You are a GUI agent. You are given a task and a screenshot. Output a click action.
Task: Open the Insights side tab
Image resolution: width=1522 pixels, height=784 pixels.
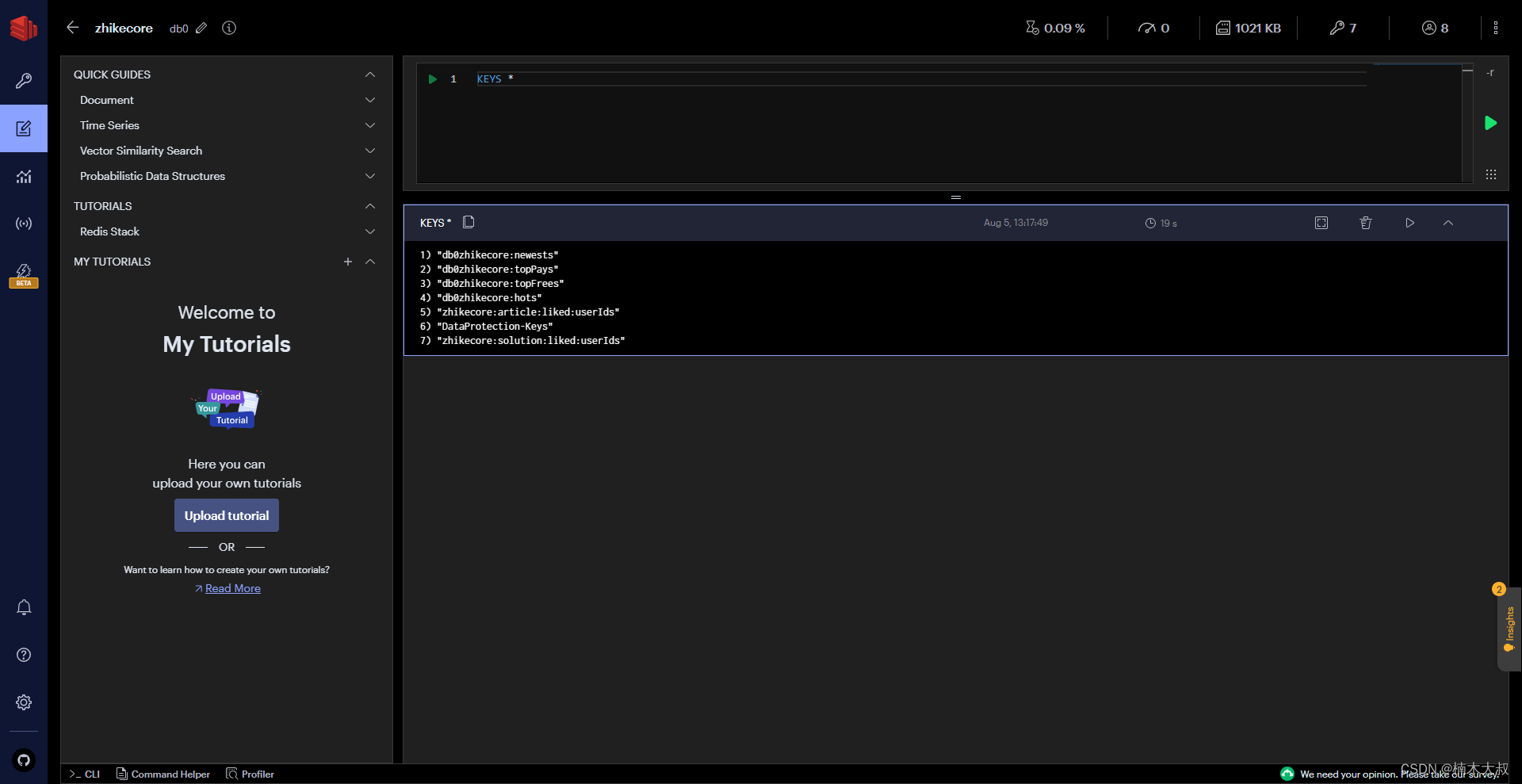[1509, 629]
